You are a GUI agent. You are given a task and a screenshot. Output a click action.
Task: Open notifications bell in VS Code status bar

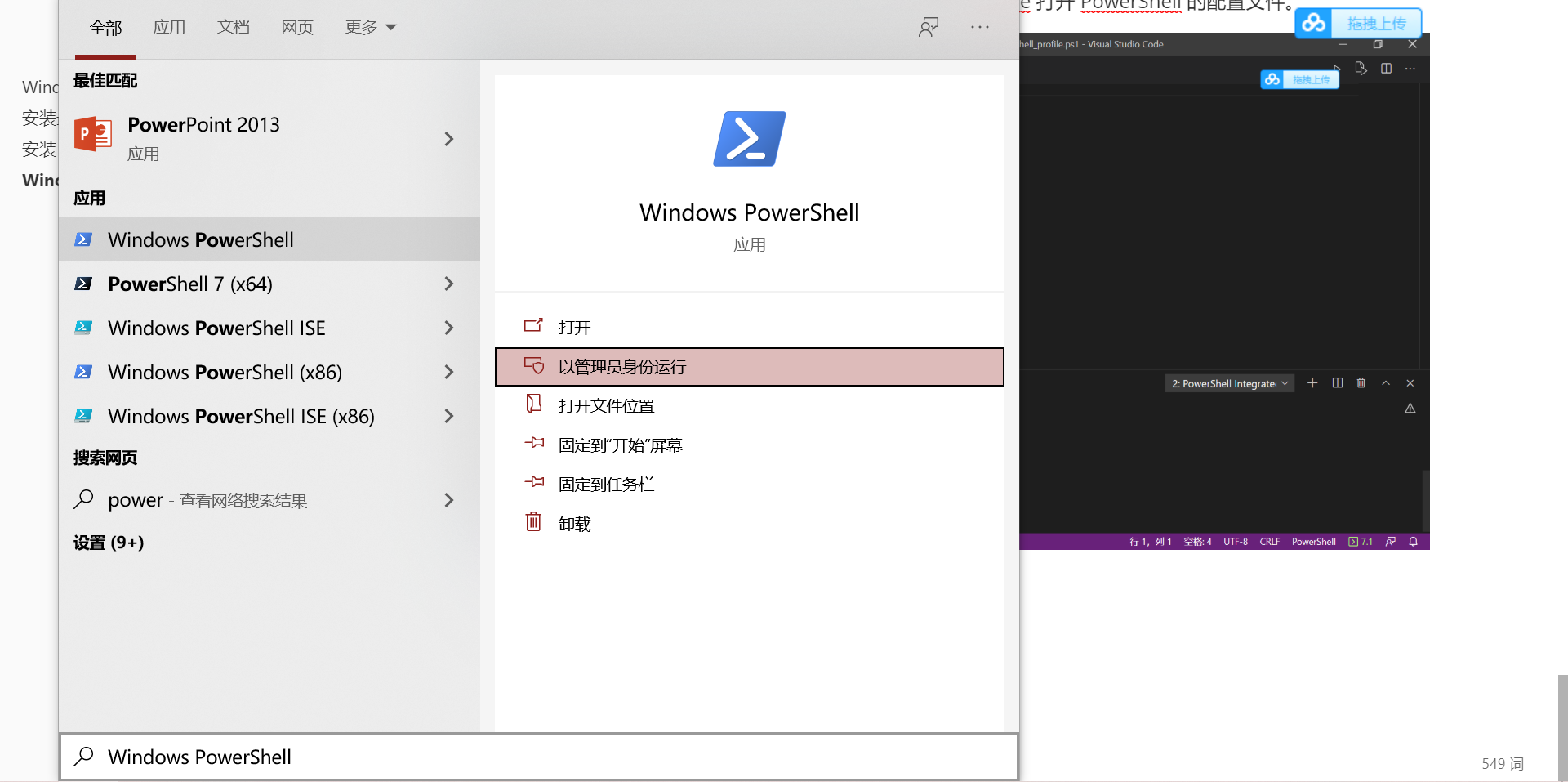1413,541
